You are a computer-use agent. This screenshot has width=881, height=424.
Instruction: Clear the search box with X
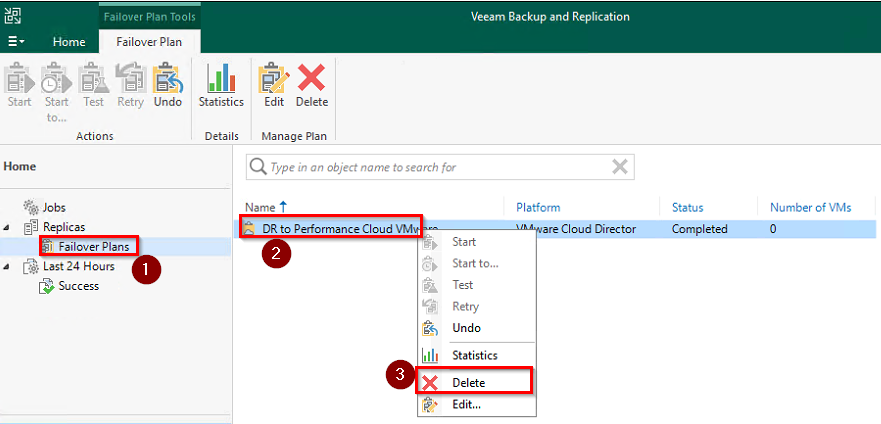[x=620, y=166]
